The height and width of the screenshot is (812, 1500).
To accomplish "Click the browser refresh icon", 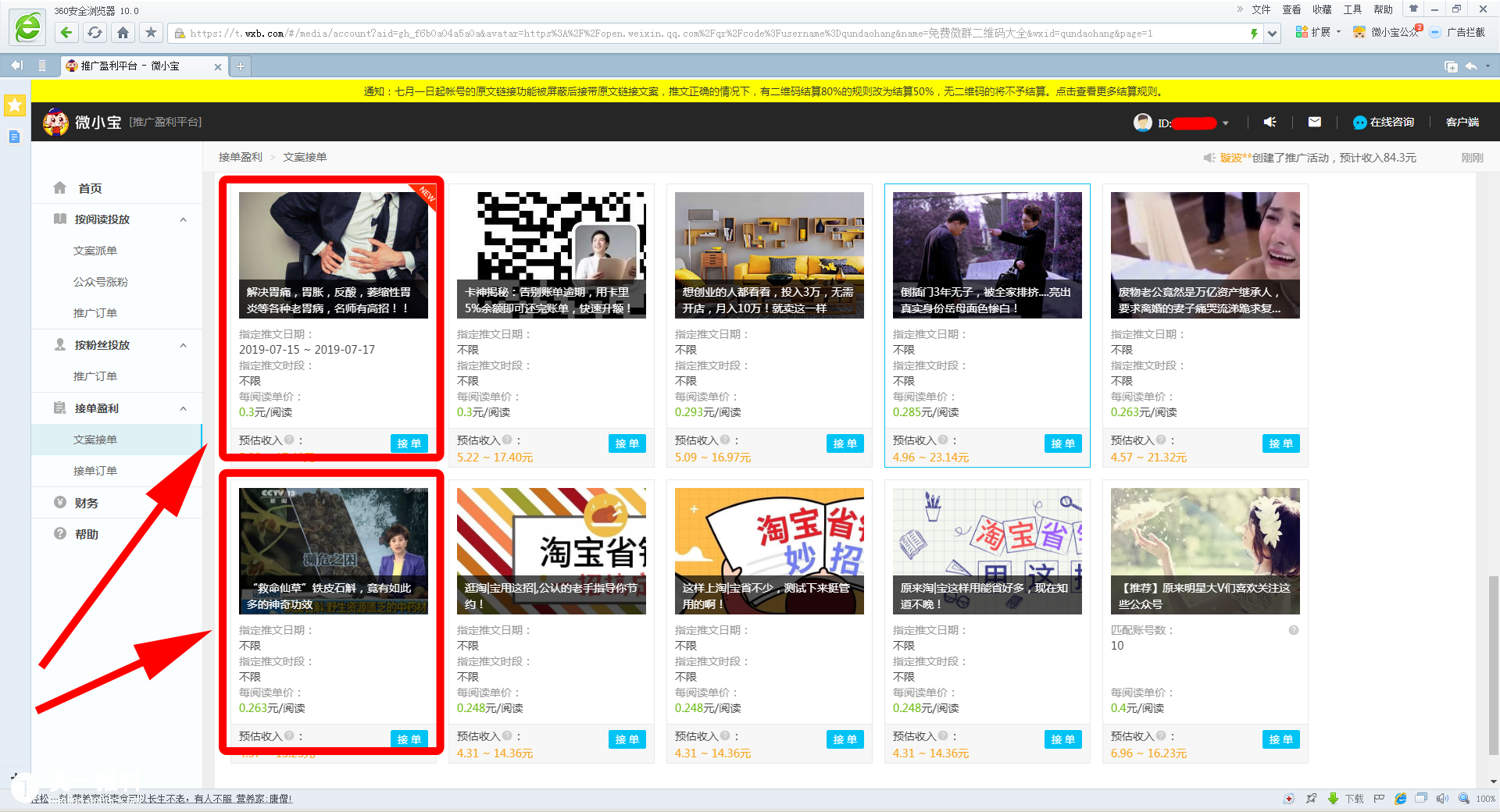I will pos(95,33).
